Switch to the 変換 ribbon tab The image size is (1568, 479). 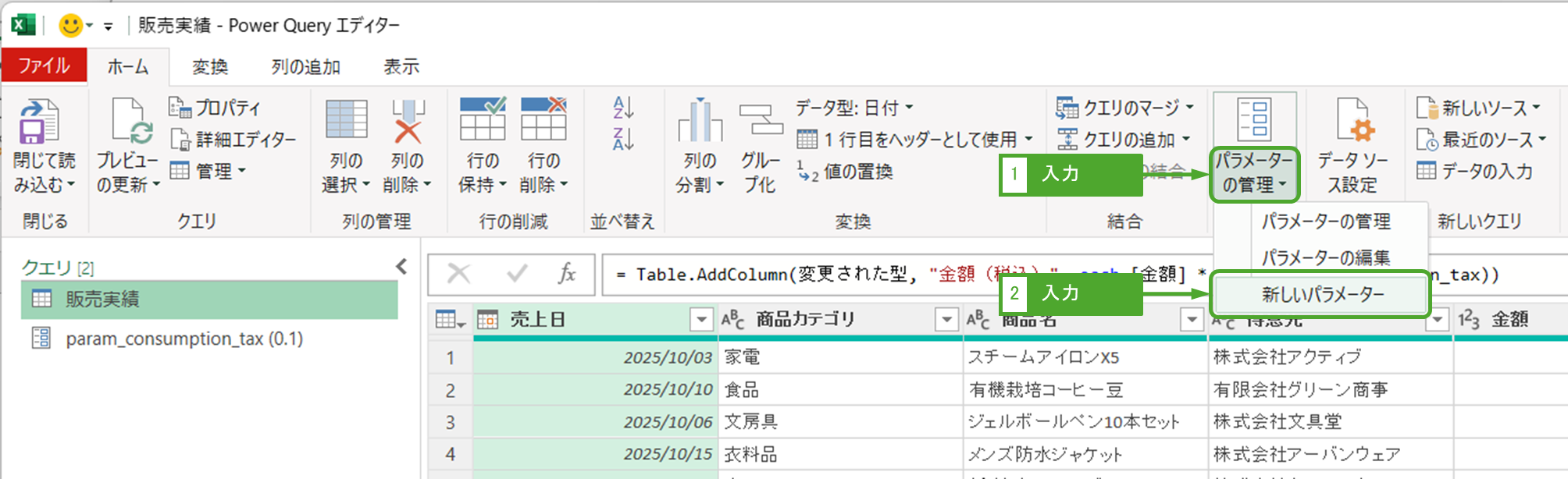pos(210,67)
